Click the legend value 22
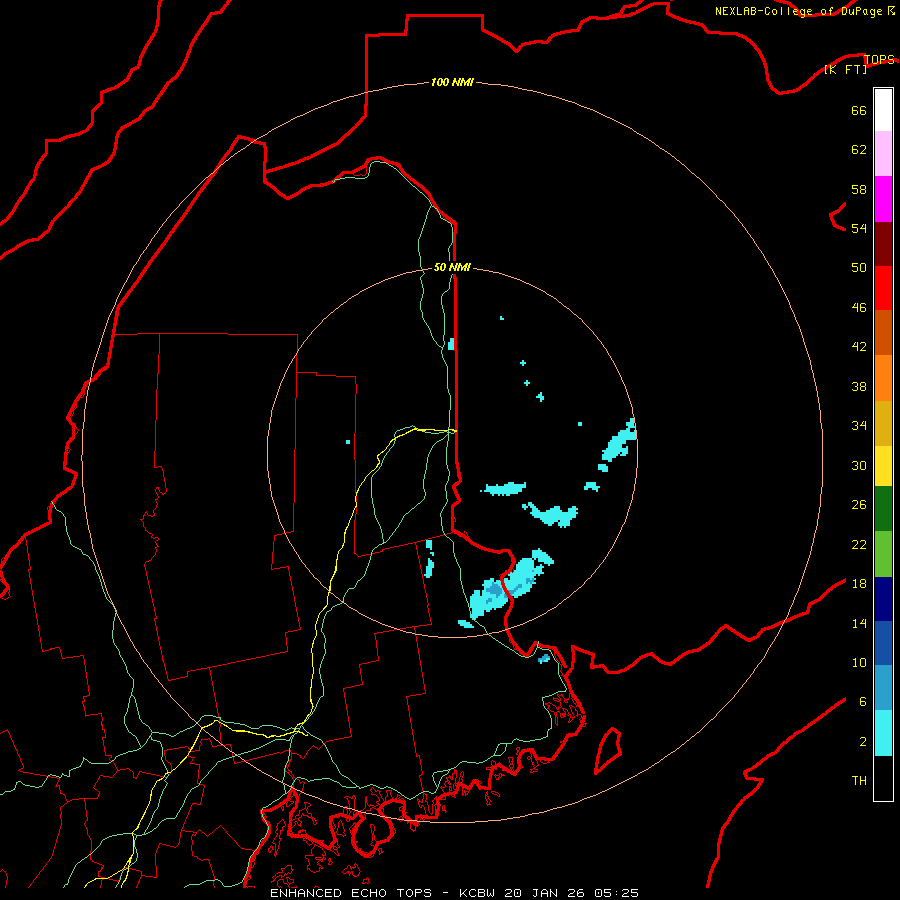Viewport: 900px width, 900px height. coord(859,544)
